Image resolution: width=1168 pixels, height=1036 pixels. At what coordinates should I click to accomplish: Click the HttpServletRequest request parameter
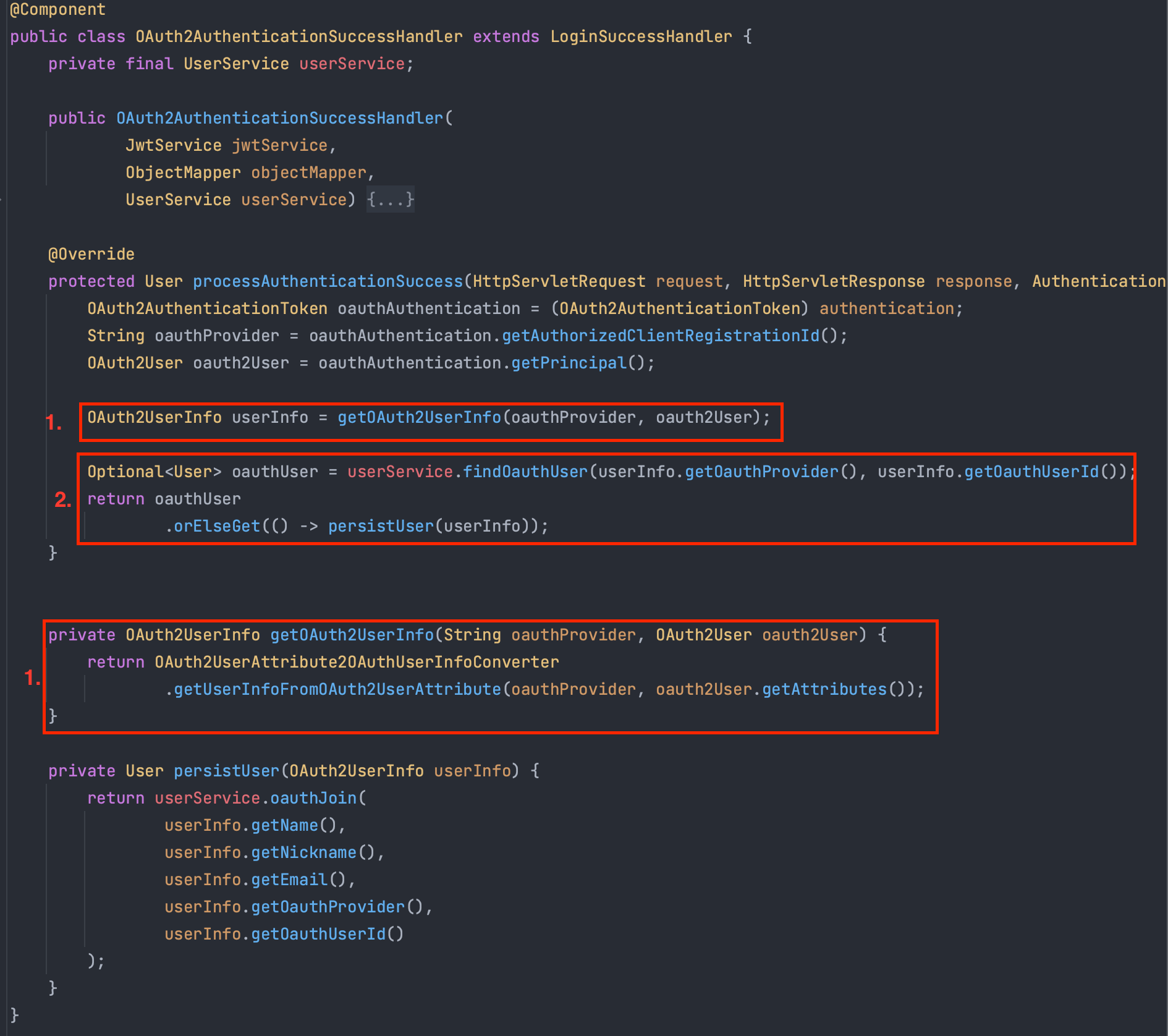[598, 281]
